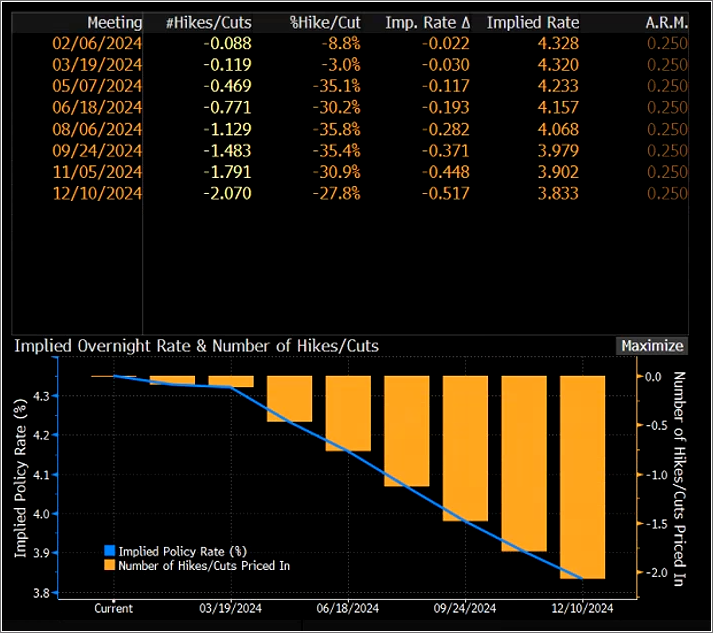This screenshot has width=715, height=634.
Task: Click the Implied Policy Rate (%) legend label
Action: 182,551
